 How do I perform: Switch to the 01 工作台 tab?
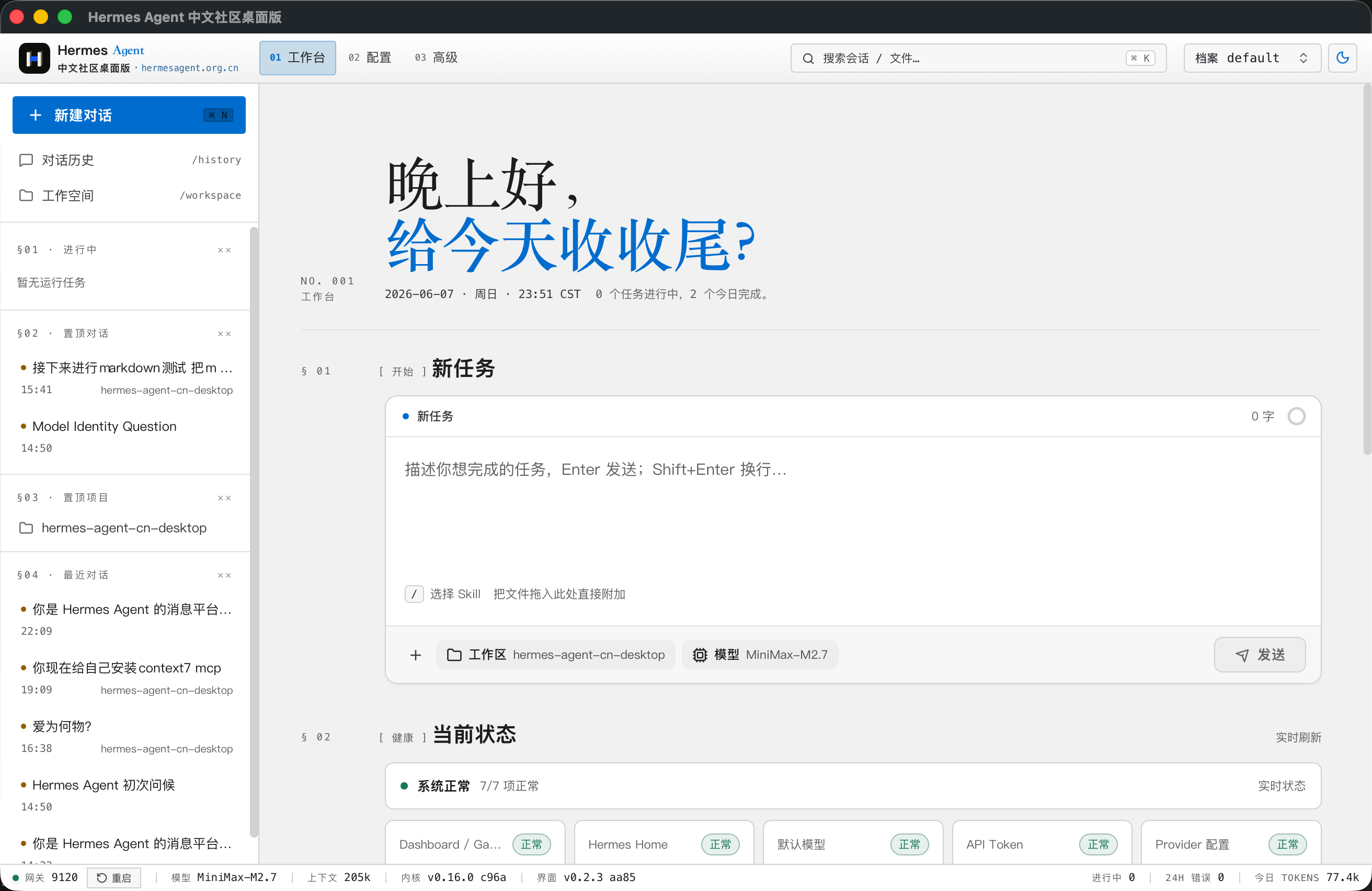click(x=298, y=58)
